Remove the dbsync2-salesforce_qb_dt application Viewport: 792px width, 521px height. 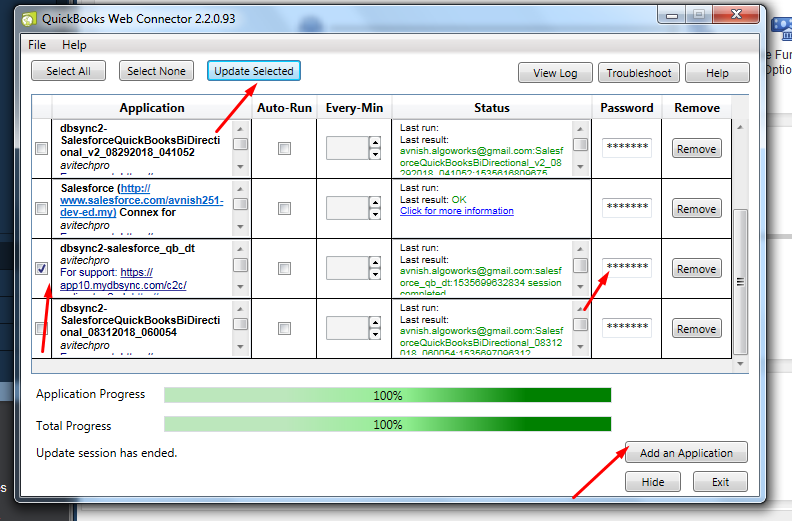(x=697, y=269)
